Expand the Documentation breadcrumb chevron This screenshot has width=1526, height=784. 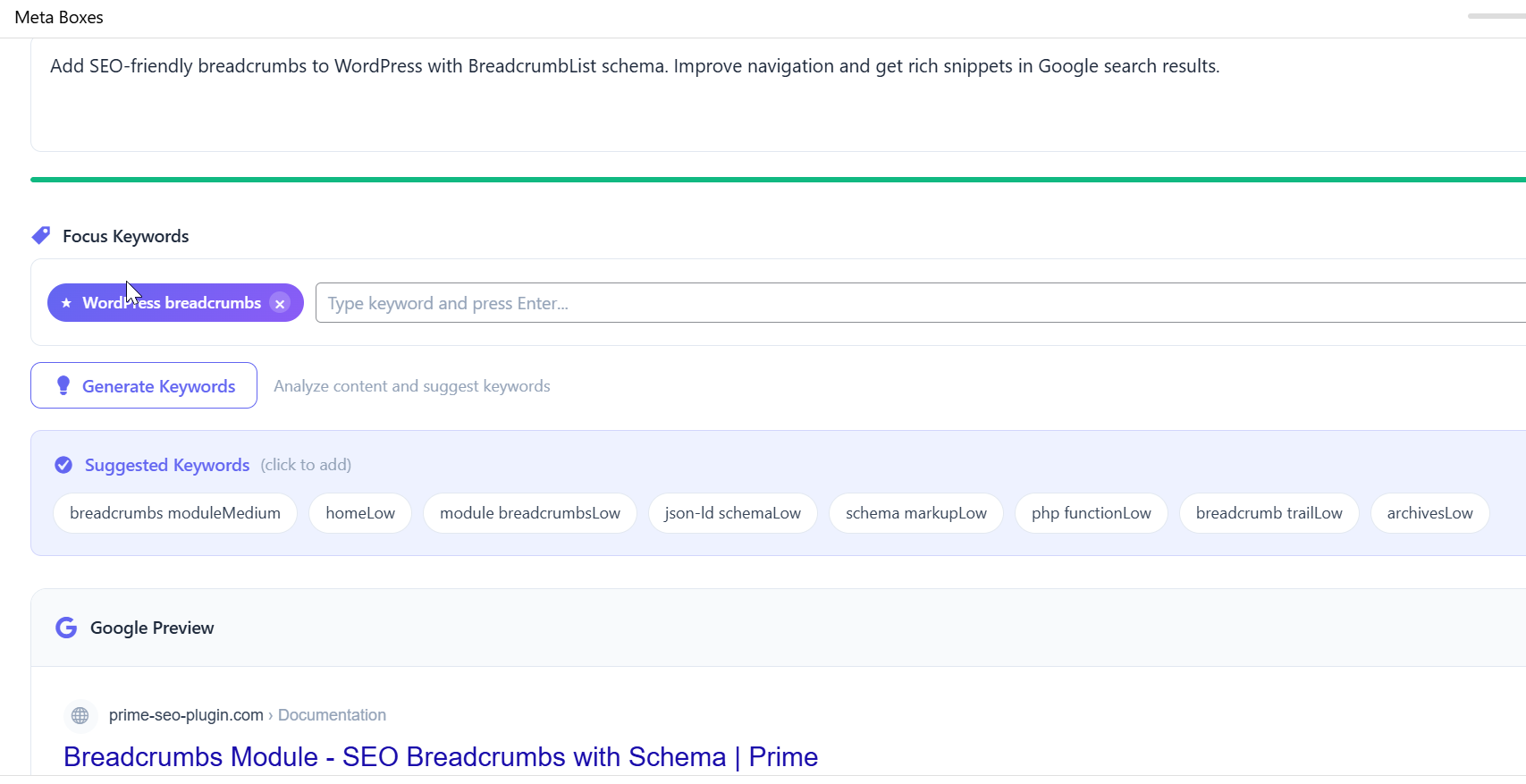click(x=272, y=715)
